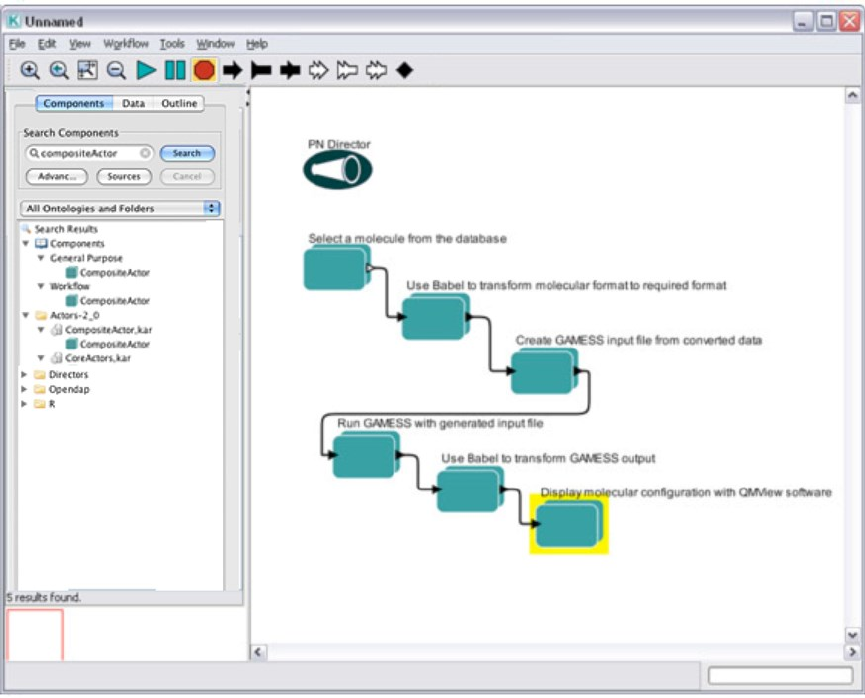The height and width of the screenshot is (698, 865).
Task: Click the Sources button
Action: click(x=124, y=177)
